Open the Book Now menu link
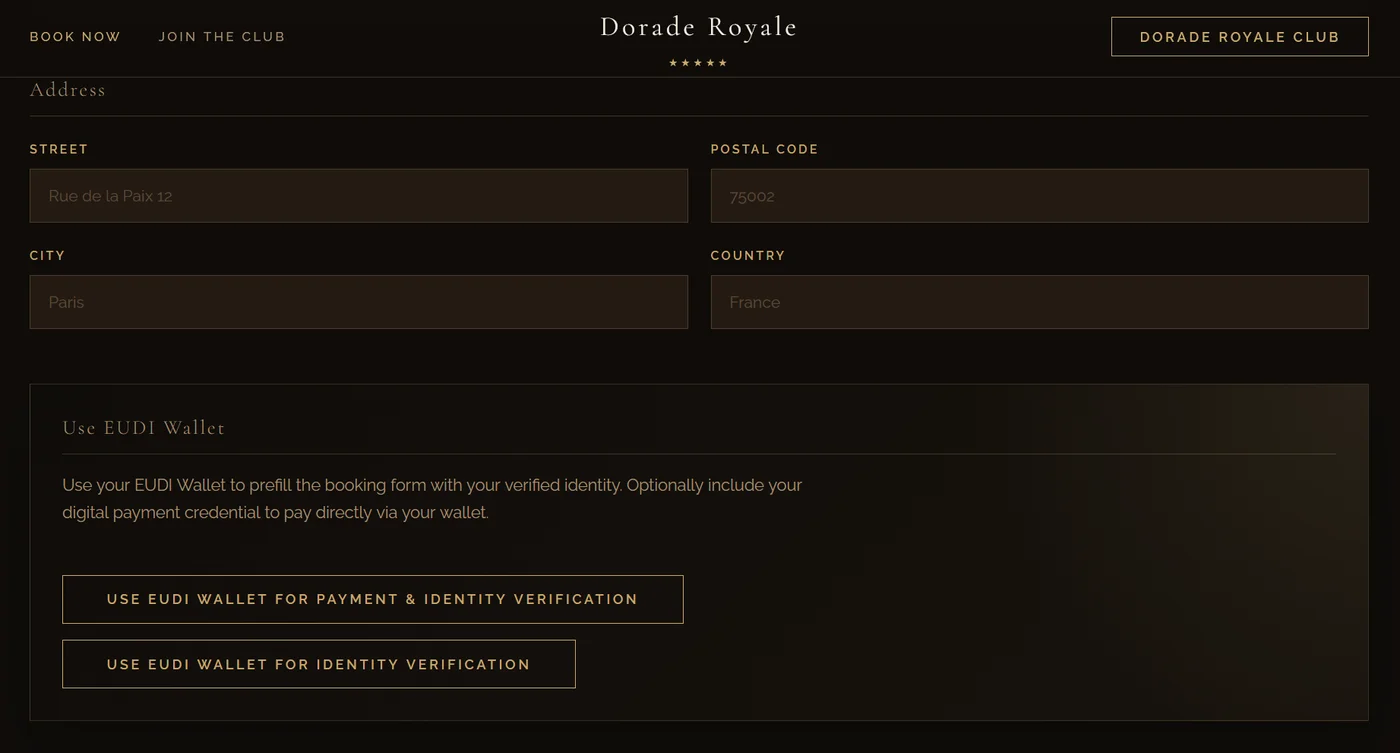Screen dimensions: 1400x753 tap(75, 37)
